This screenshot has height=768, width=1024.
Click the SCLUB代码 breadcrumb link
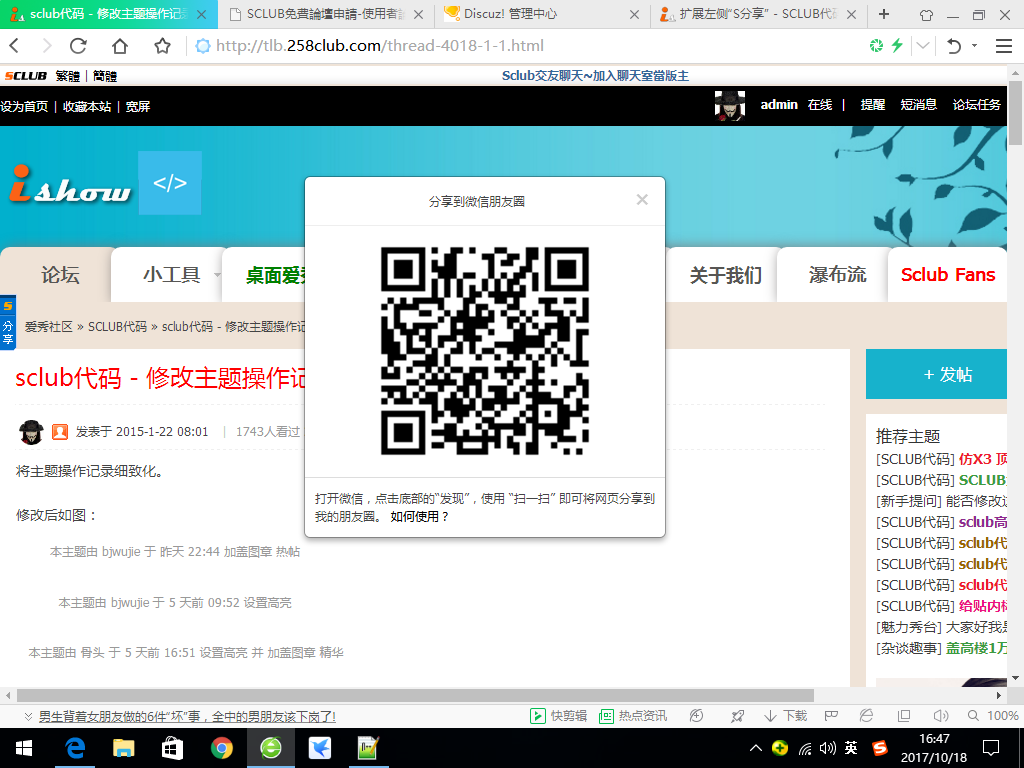point(118,327)
